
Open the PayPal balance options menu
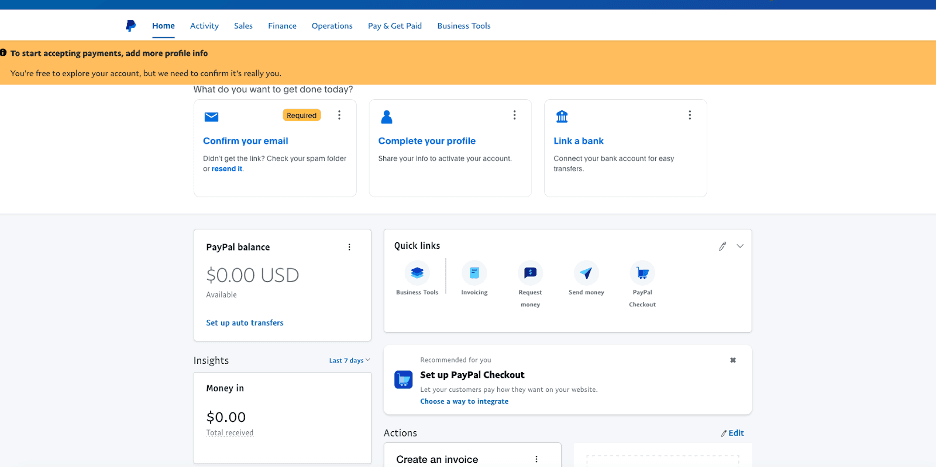[349, 247]
